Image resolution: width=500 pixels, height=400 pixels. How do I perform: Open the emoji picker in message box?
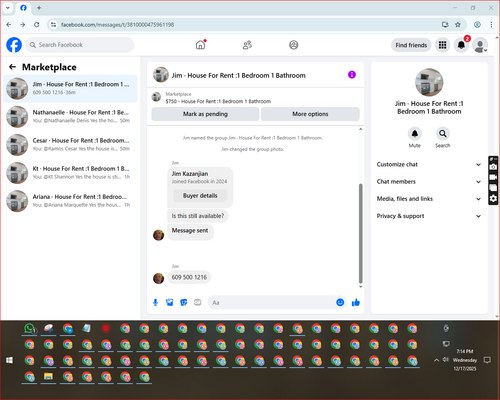pos(340,302)
